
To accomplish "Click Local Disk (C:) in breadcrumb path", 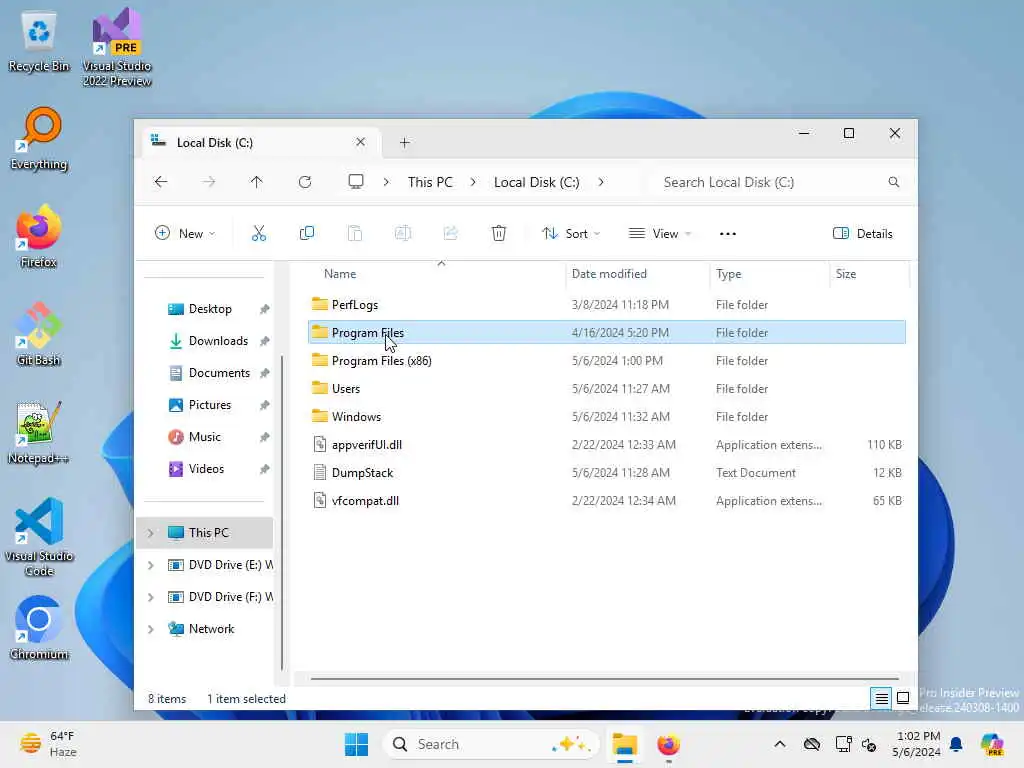I will (x=536, y=182).
